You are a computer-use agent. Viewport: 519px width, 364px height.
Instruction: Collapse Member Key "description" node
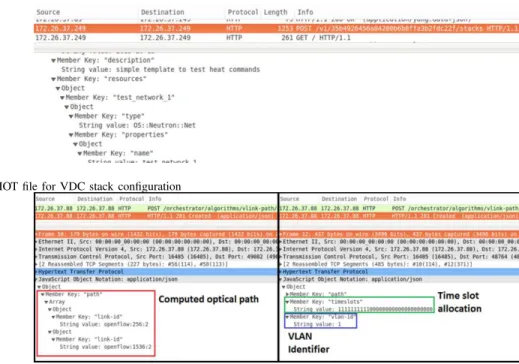pyautogui.click(x=53, y=61)
